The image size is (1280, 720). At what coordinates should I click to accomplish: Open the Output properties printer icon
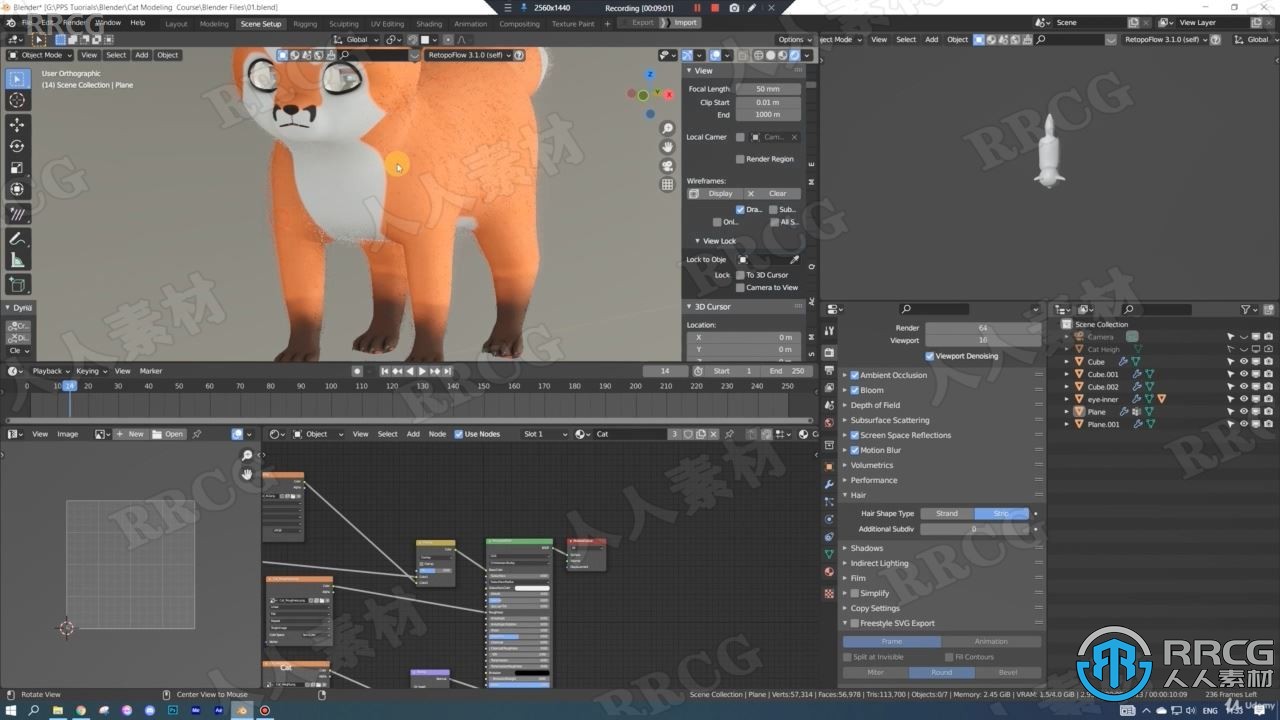[x=829, y=370]
